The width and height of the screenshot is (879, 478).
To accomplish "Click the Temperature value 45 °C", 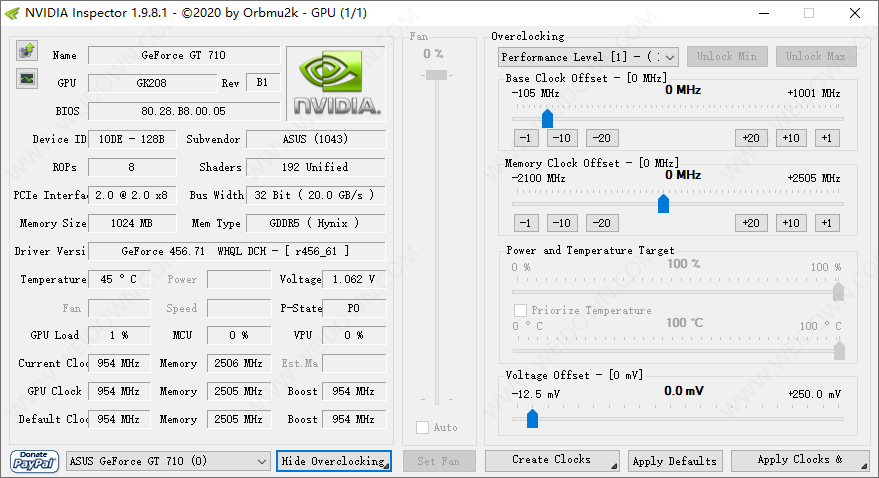I will click(119, 279).
